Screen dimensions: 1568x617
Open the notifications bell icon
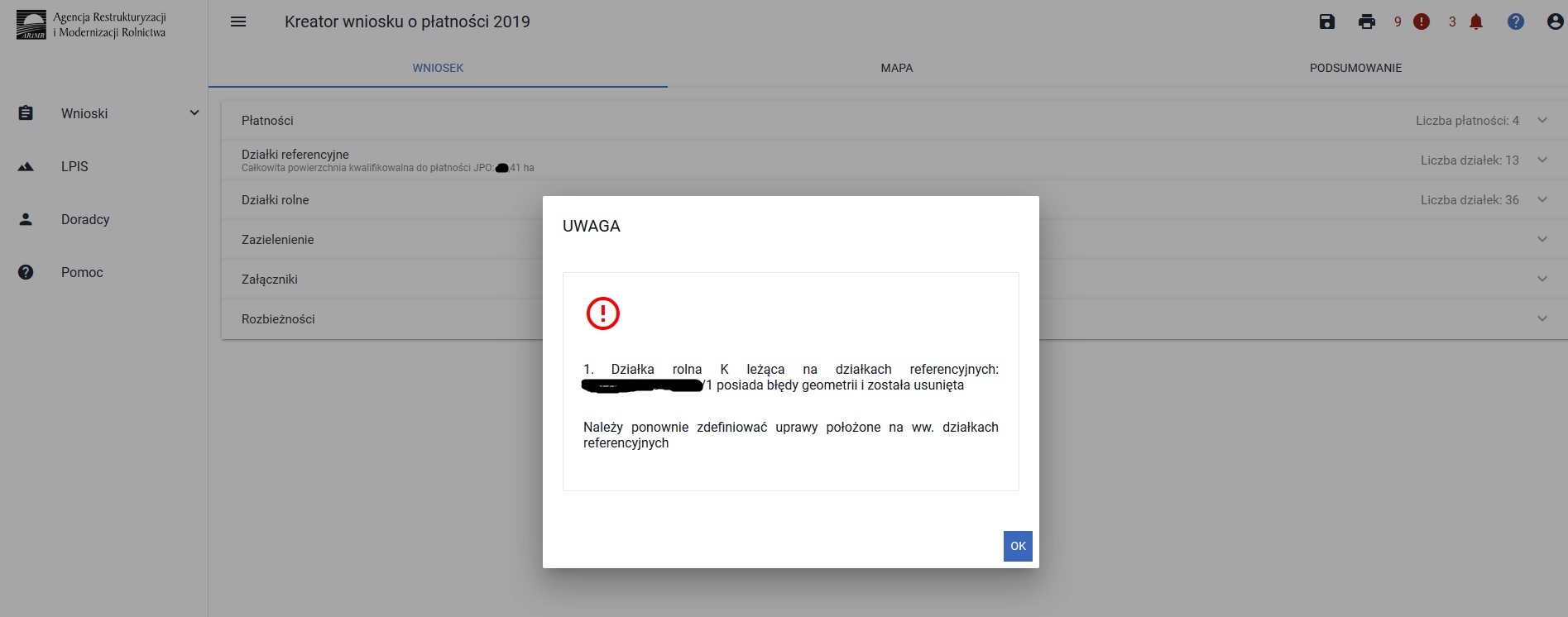[x=1476, y=22]
